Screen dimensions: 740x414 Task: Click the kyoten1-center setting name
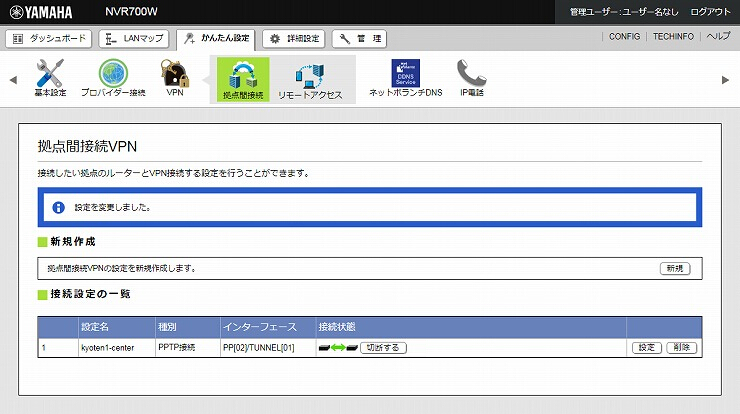pos(108,348)
